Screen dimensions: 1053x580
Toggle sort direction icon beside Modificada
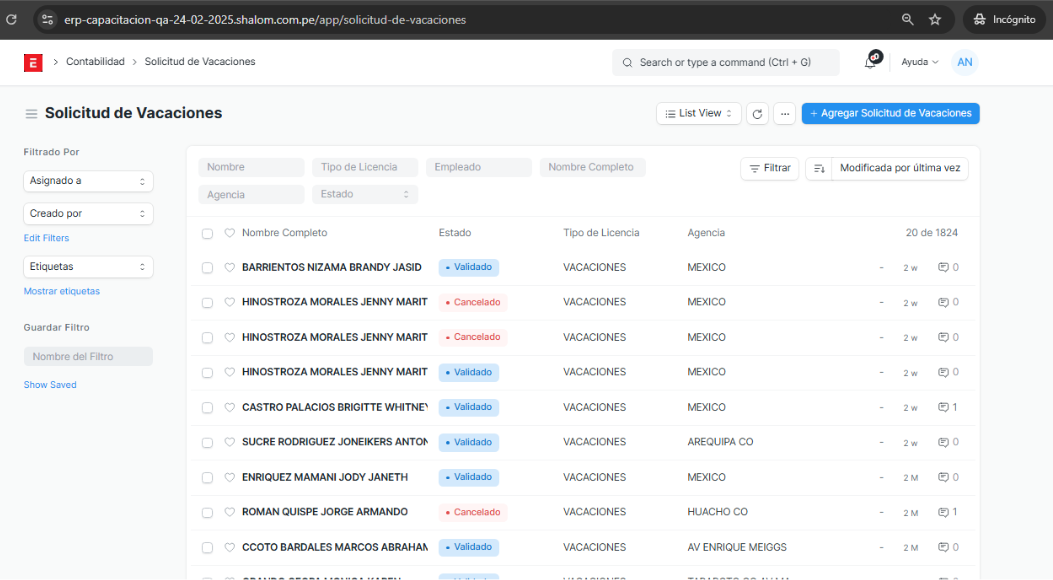click(x=818, y=169)
